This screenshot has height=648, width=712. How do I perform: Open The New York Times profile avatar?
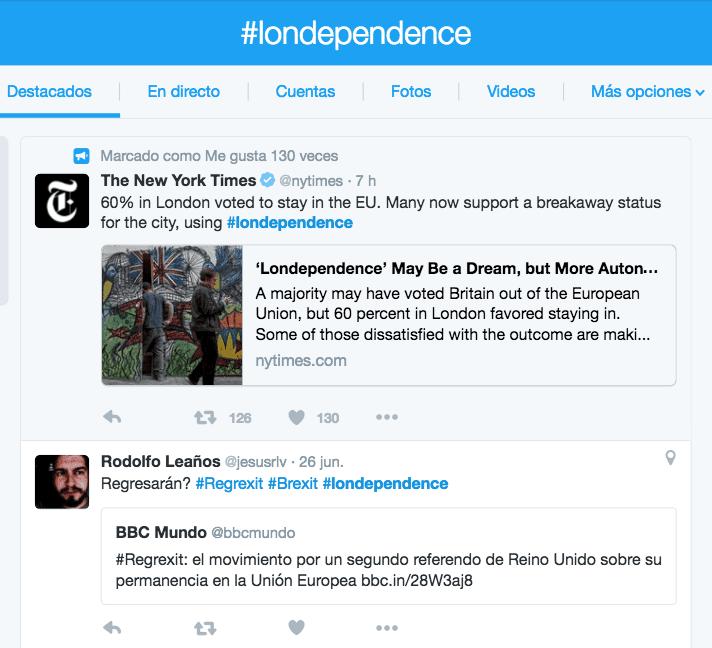[x=62, y=200]
